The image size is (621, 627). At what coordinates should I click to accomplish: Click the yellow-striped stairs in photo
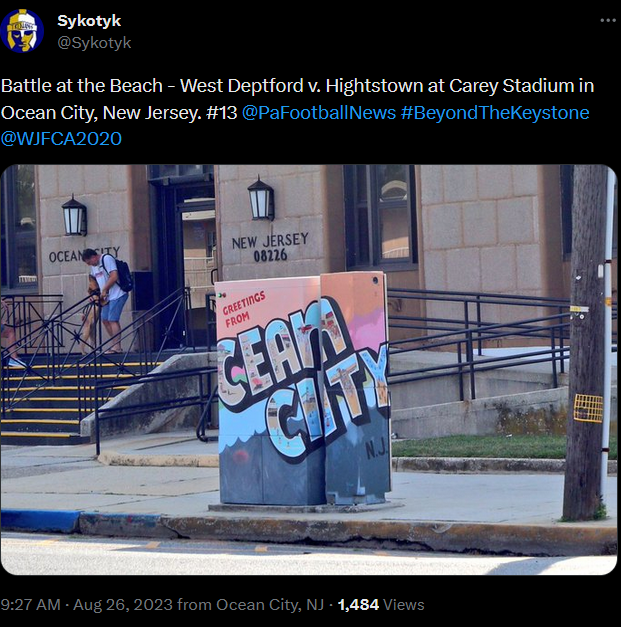tap(48, 398)
